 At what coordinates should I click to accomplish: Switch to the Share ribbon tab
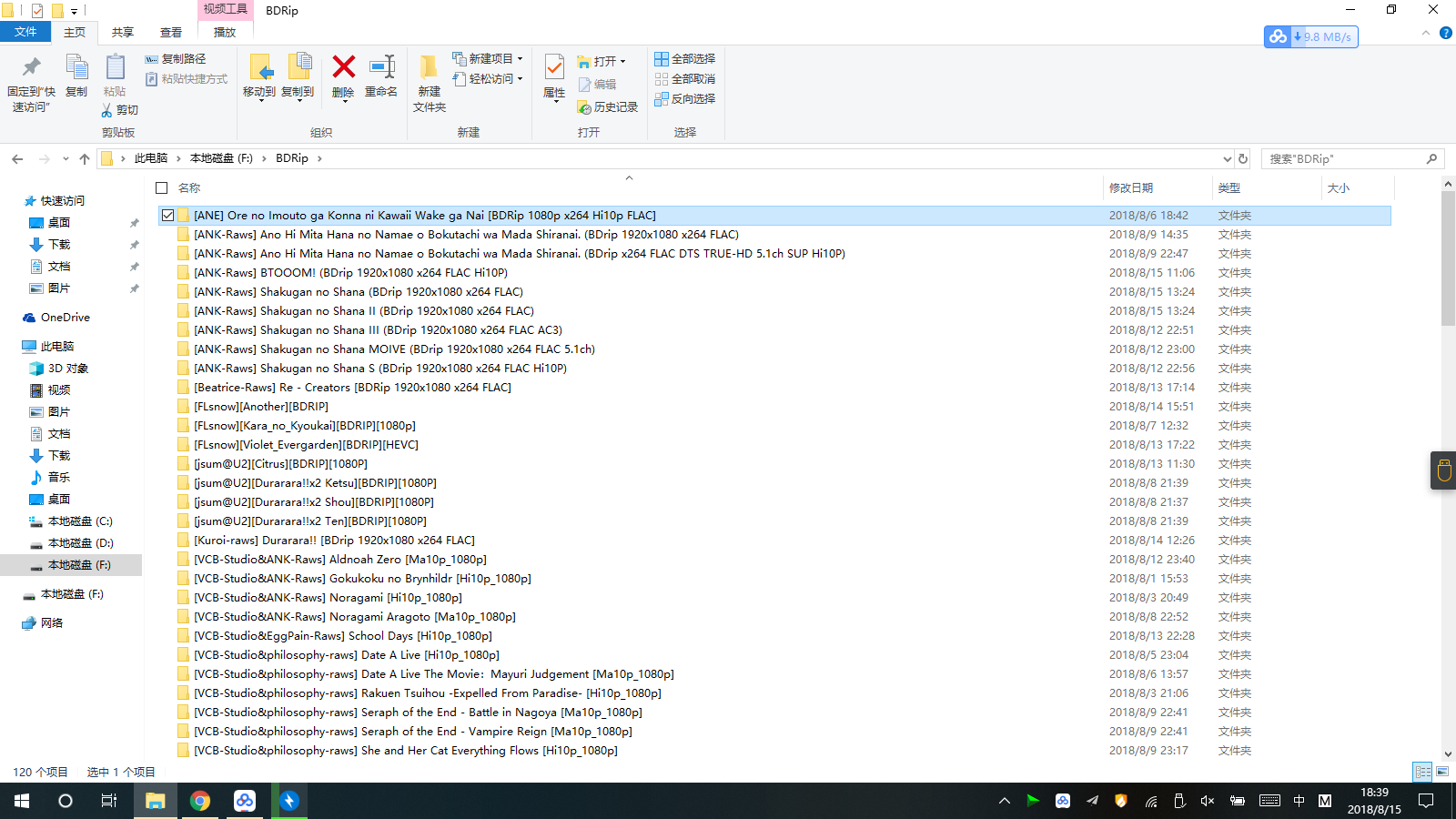pos(123,32)
